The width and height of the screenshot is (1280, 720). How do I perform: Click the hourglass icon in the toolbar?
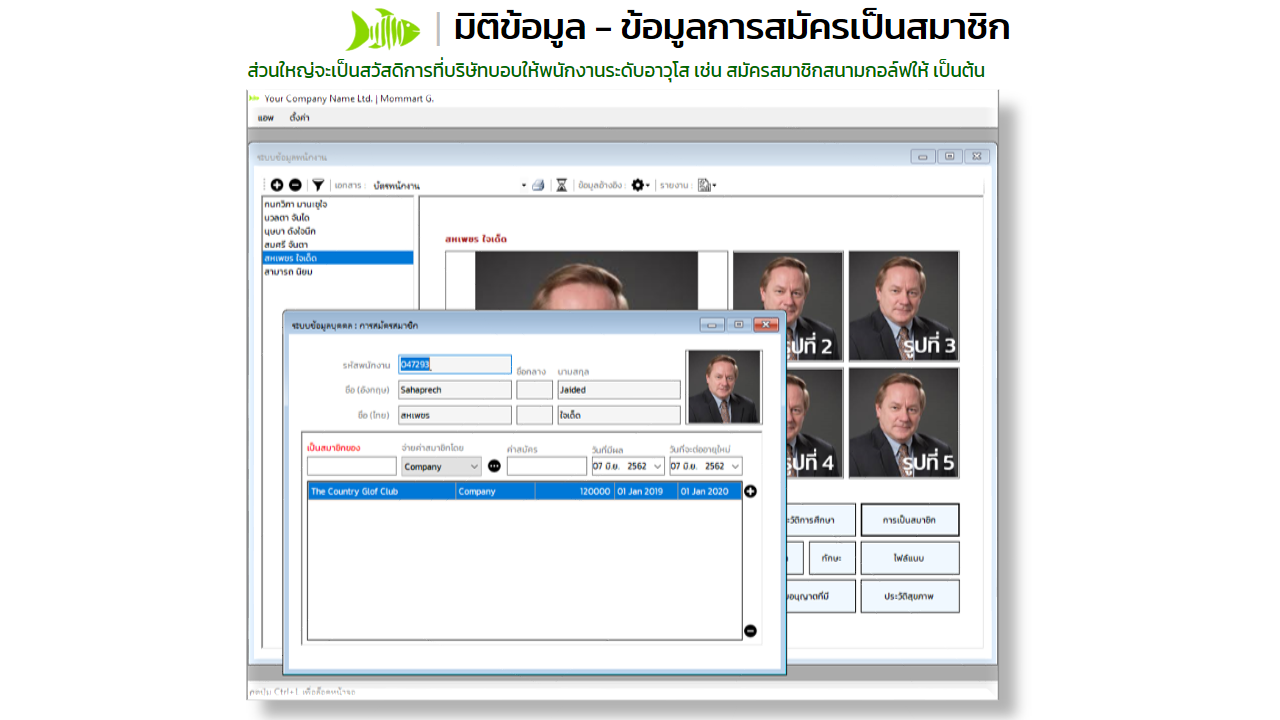(562, 185)
